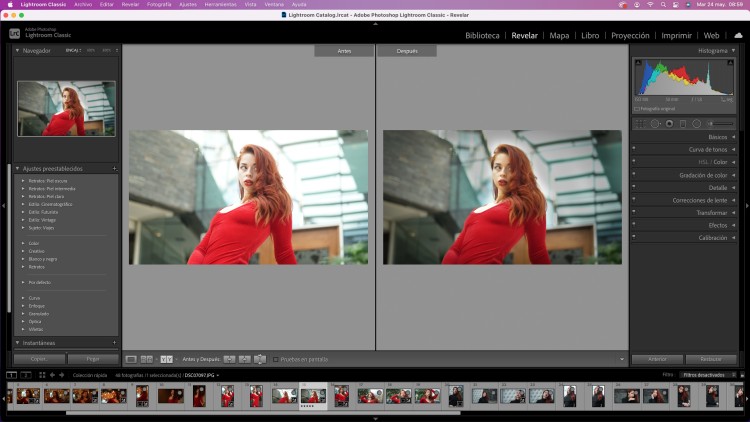Expand the Correcciones de lente panel
The height and width of the screenshot is (422, 750).
[x=733, y=200]
